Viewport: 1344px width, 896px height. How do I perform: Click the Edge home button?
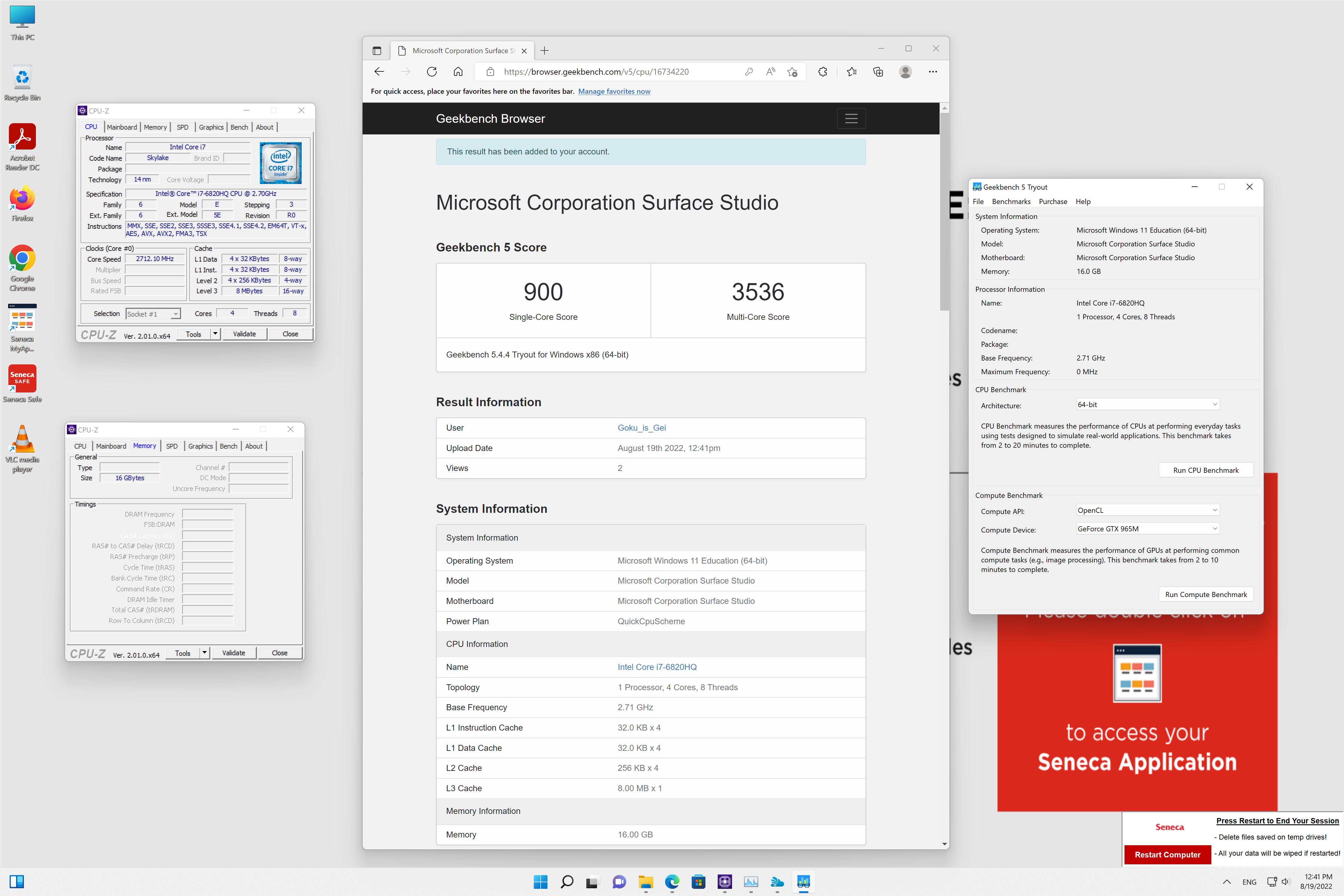(458, 71)
